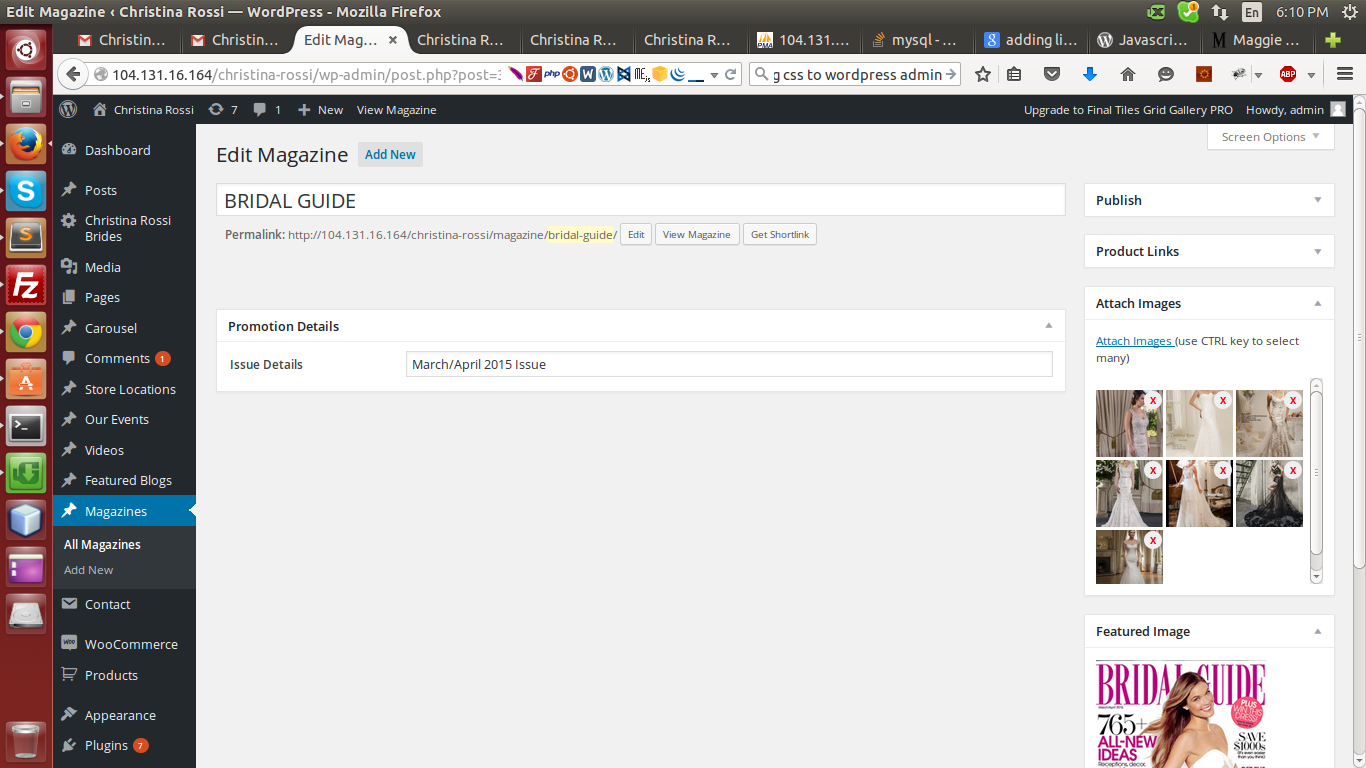Select Add New under Magazines submenu
This screenshot has height=768, width=1366.
pos(89,570)
